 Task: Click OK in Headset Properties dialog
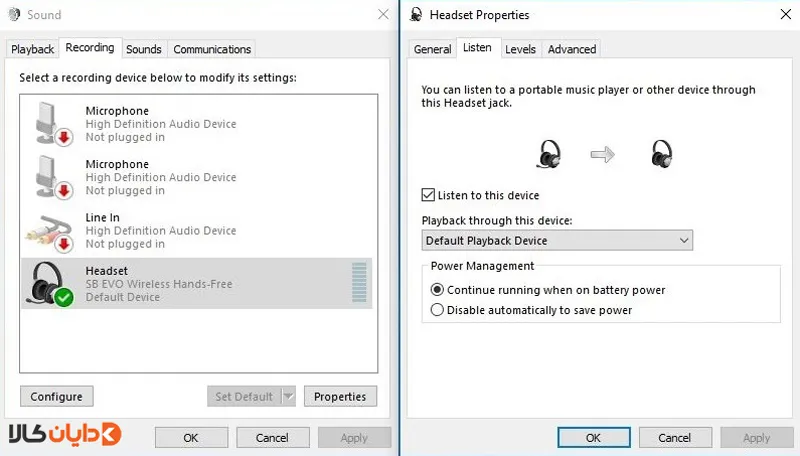(x=593, y=438)
